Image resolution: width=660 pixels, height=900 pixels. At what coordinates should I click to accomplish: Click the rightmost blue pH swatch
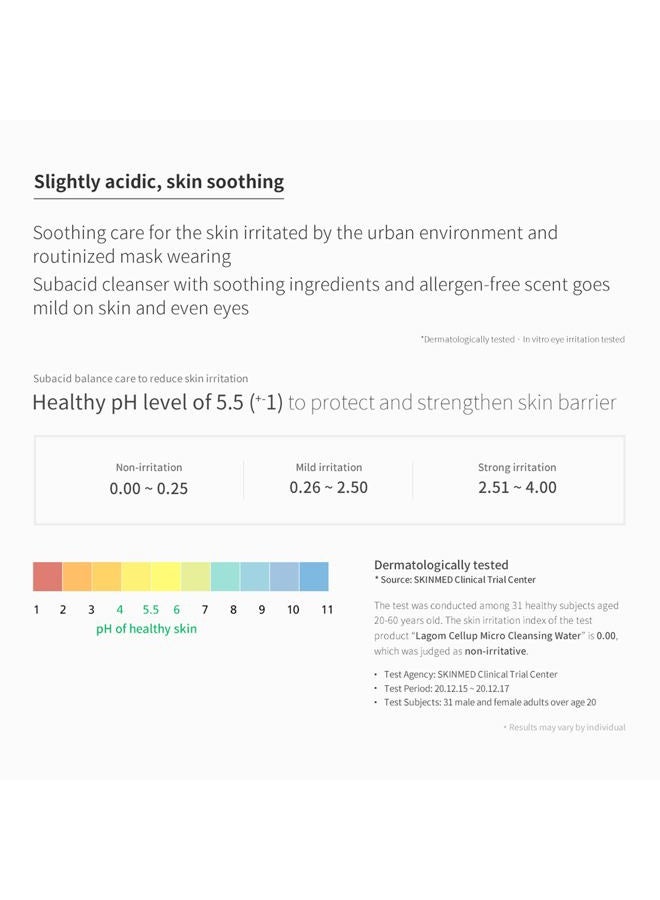314,577
